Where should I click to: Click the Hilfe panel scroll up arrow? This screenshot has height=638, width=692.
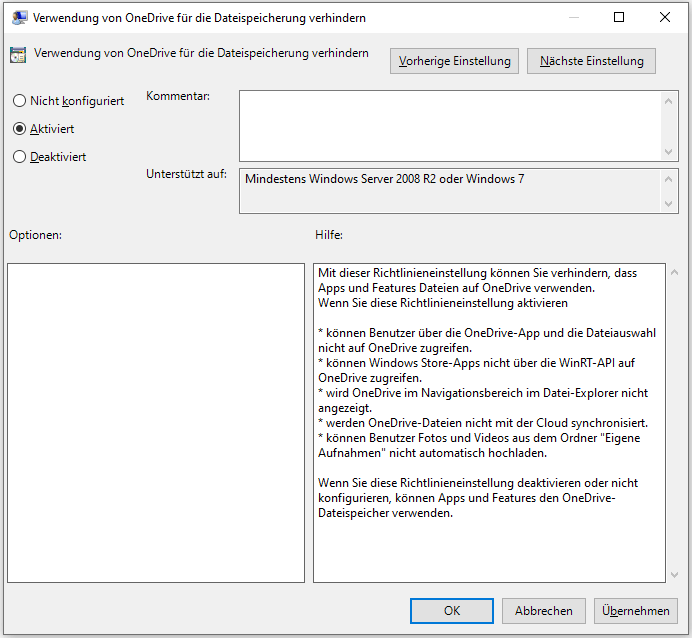point(674,272)
